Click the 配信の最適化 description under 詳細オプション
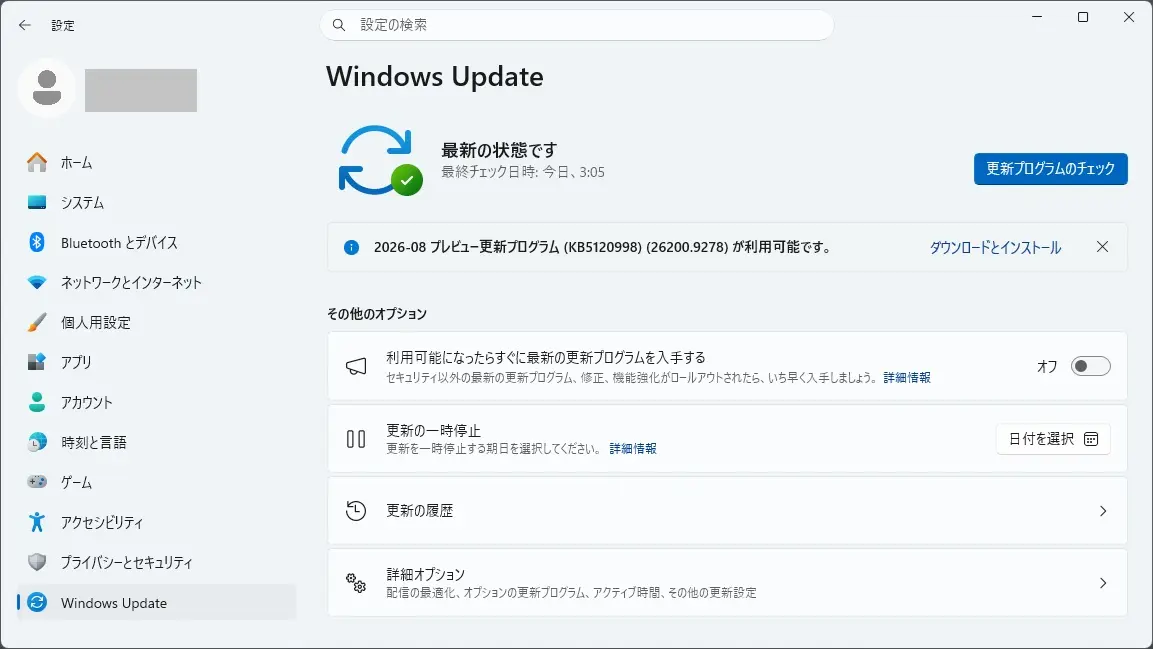This screenshot has width=1153, height=649. (571, 593)
